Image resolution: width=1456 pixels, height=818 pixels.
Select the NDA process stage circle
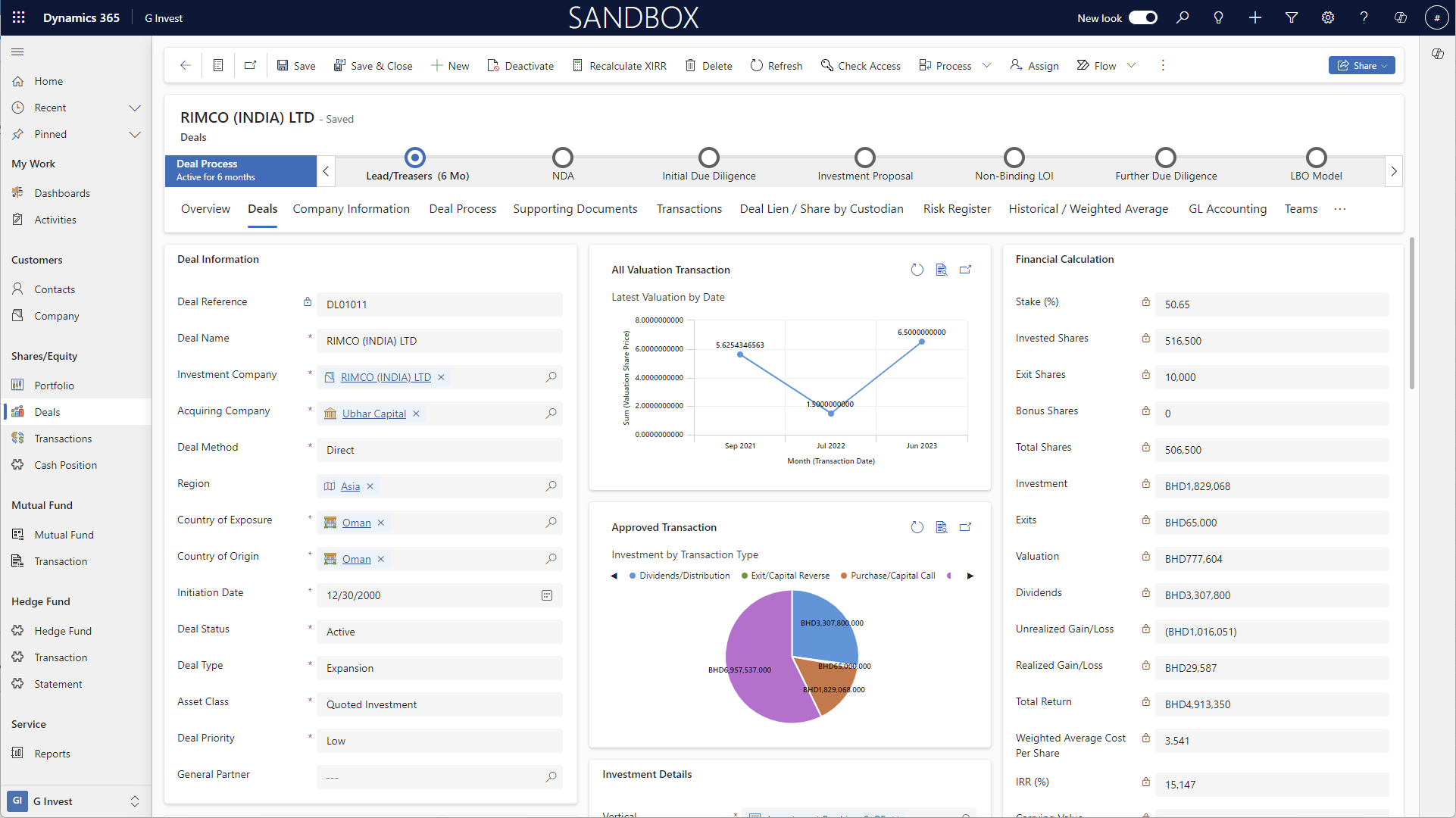(562, 158)
